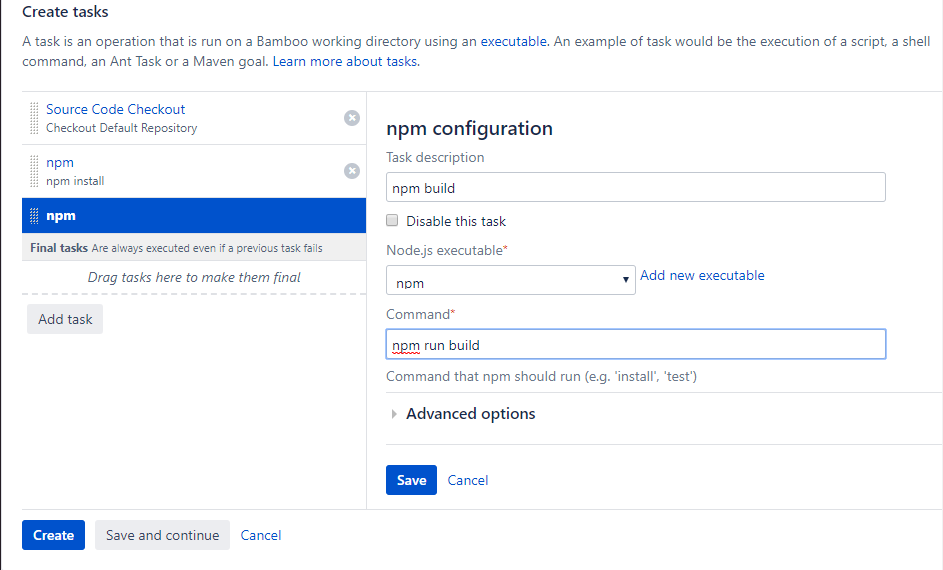Screen dimensions: 943x570
Task: Focus the Command input field
Action: [x=636, y=344]
